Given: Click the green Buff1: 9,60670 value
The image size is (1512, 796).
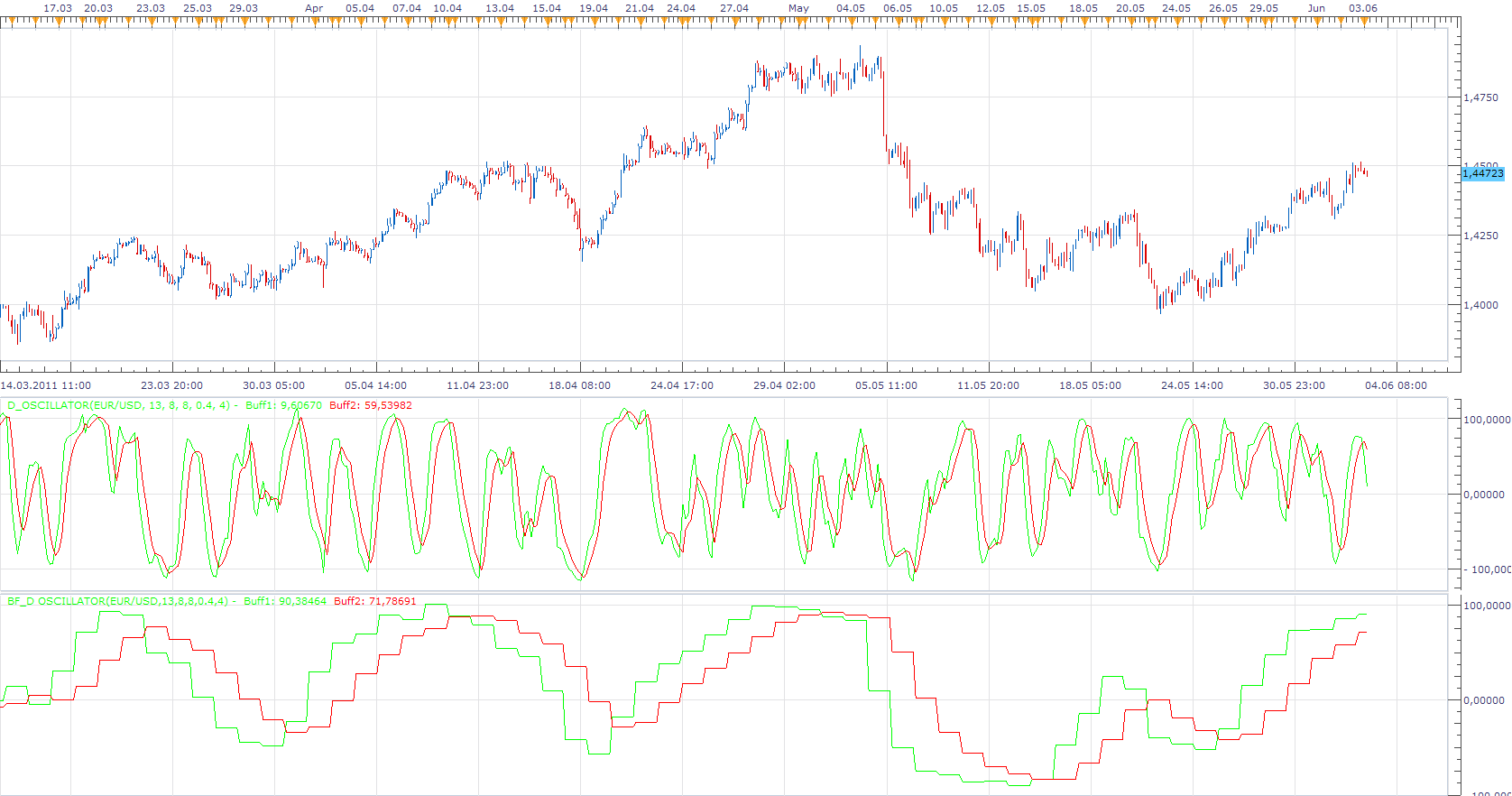Looking at the screenshot, I should pos(283,406).
